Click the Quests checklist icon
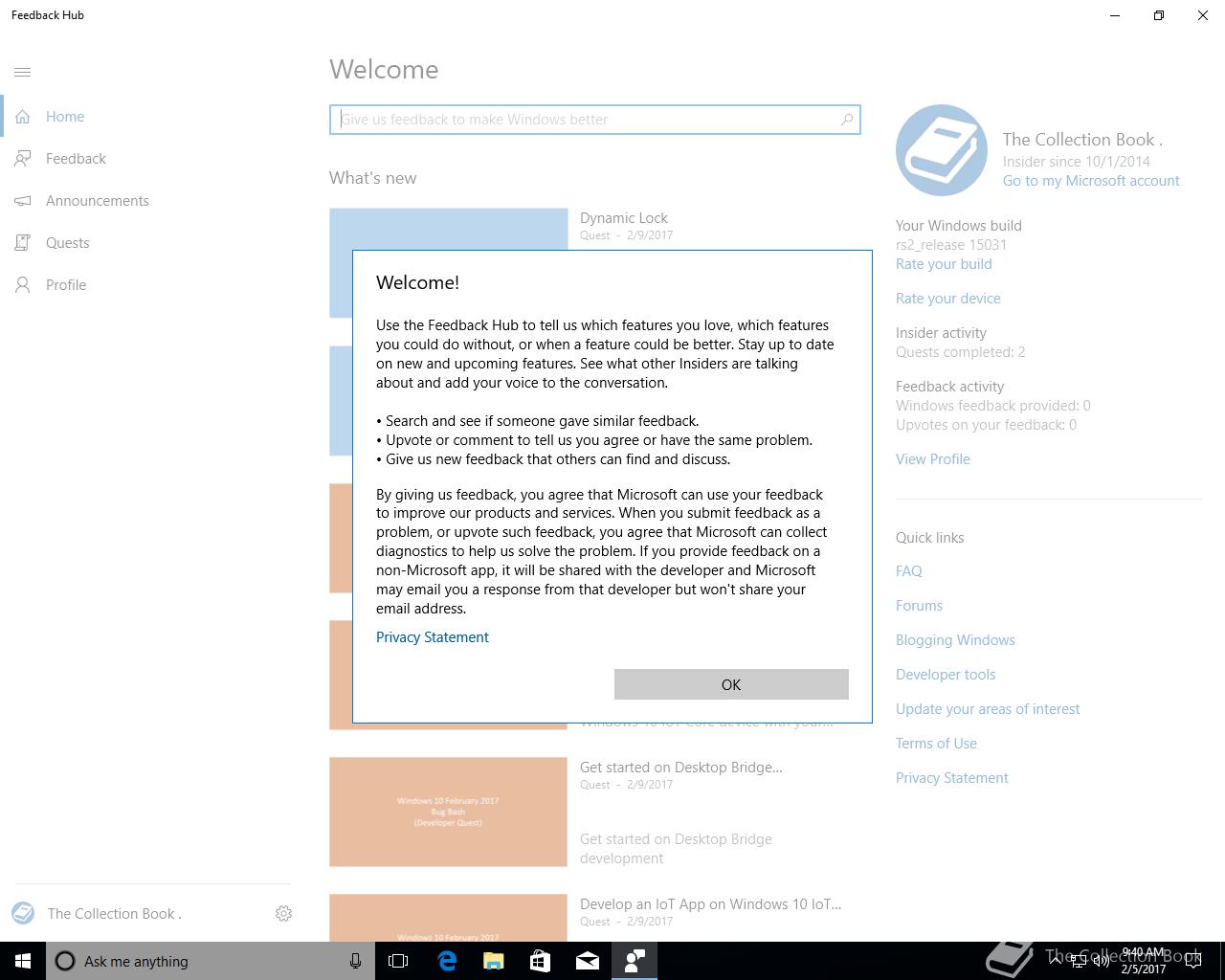1225x980 pixels. [x=23, y=243]
